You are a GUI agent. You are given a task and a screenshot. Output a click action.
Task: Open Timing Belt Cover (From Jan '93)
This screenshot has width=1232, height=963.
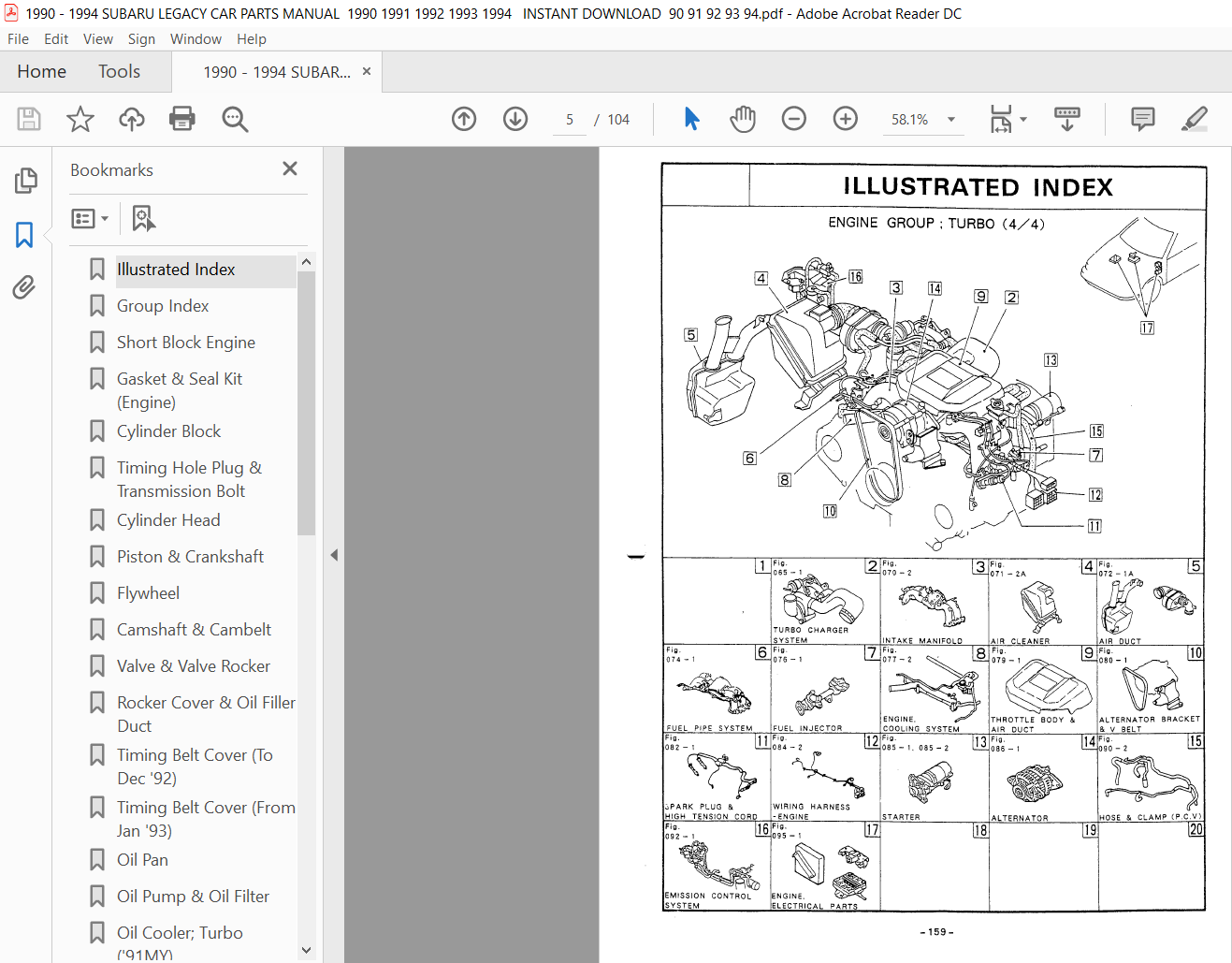pos(206,819)
